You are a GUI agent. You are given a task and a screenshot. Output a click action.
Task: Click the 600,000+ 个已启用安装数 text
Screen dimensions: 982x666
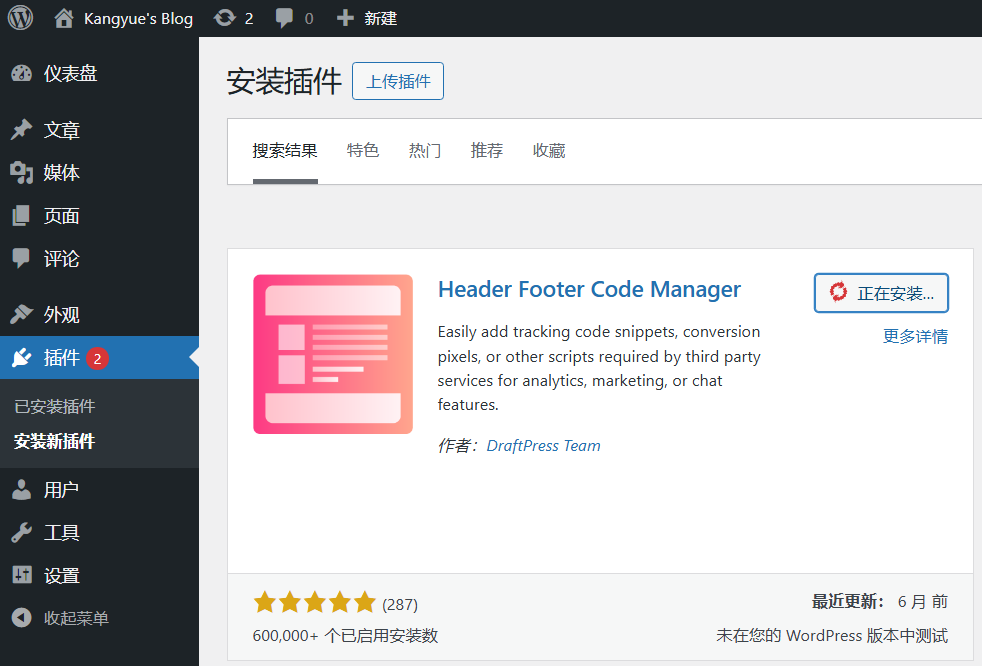click(345, 635)
